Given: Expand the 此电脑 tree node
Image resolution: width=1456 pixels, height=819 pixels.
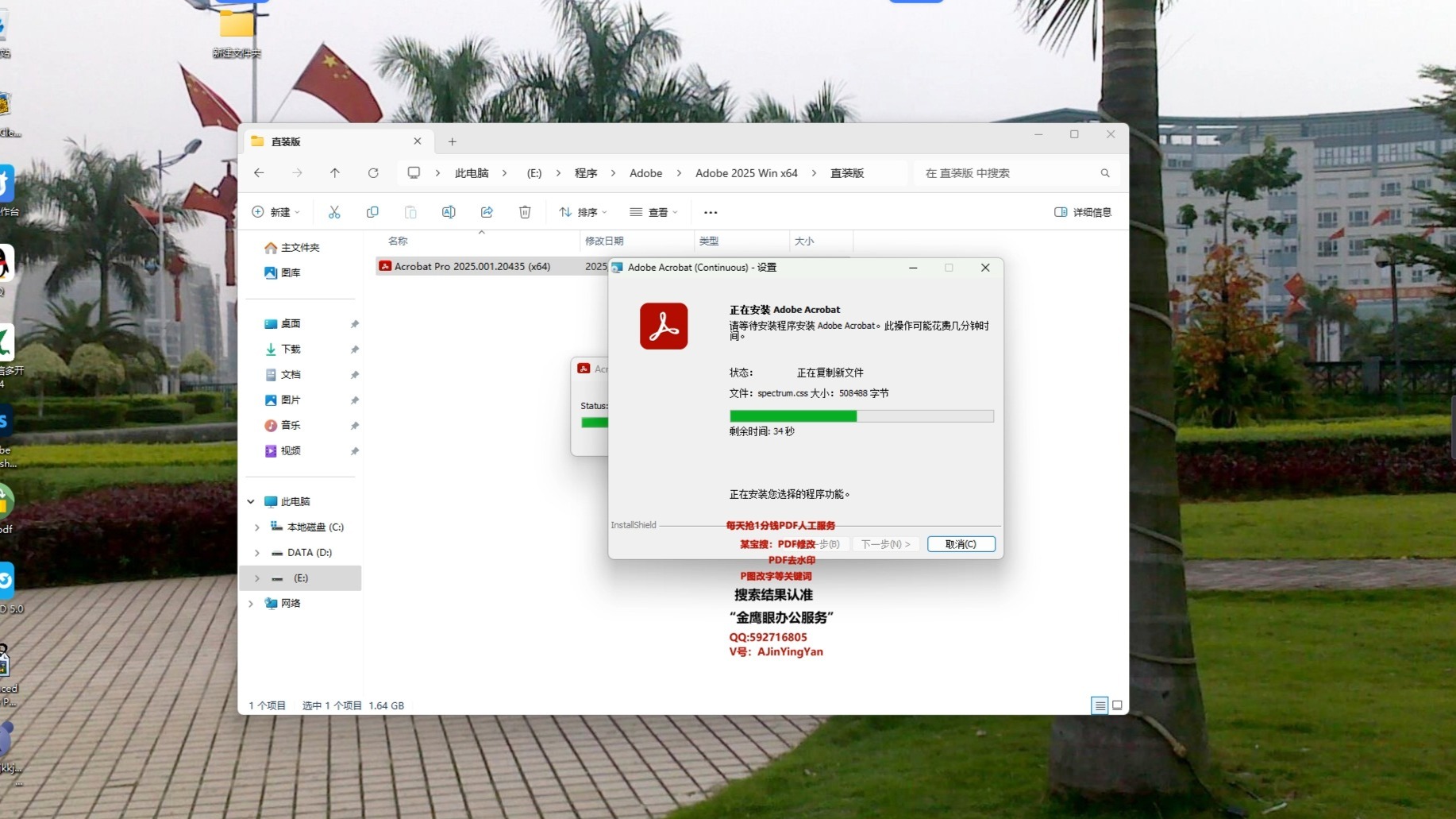Looking at the screenshot, I should coord(251,501).
